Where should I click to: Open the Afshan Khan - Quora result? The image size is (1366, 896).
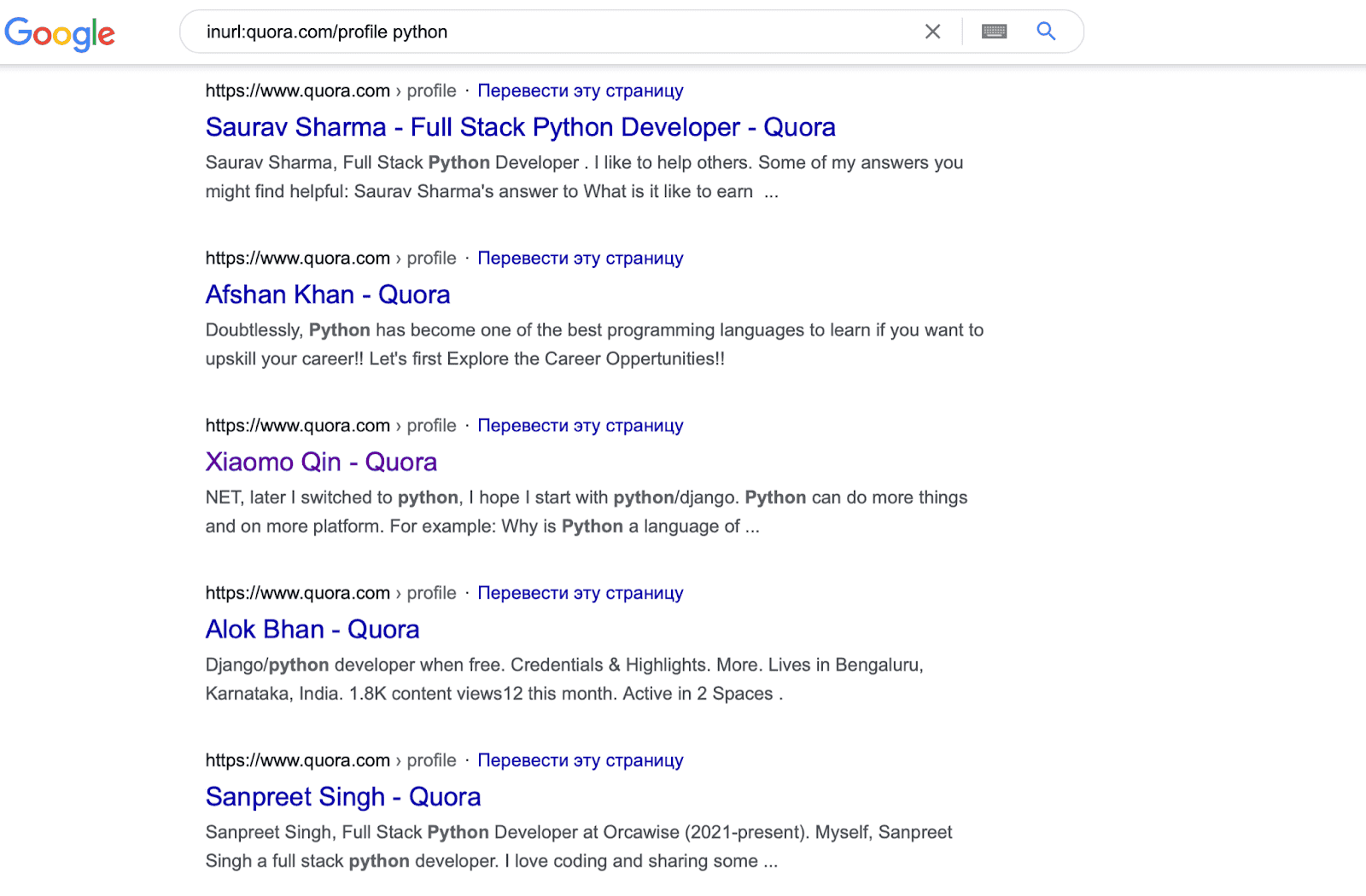click(327, 294)
